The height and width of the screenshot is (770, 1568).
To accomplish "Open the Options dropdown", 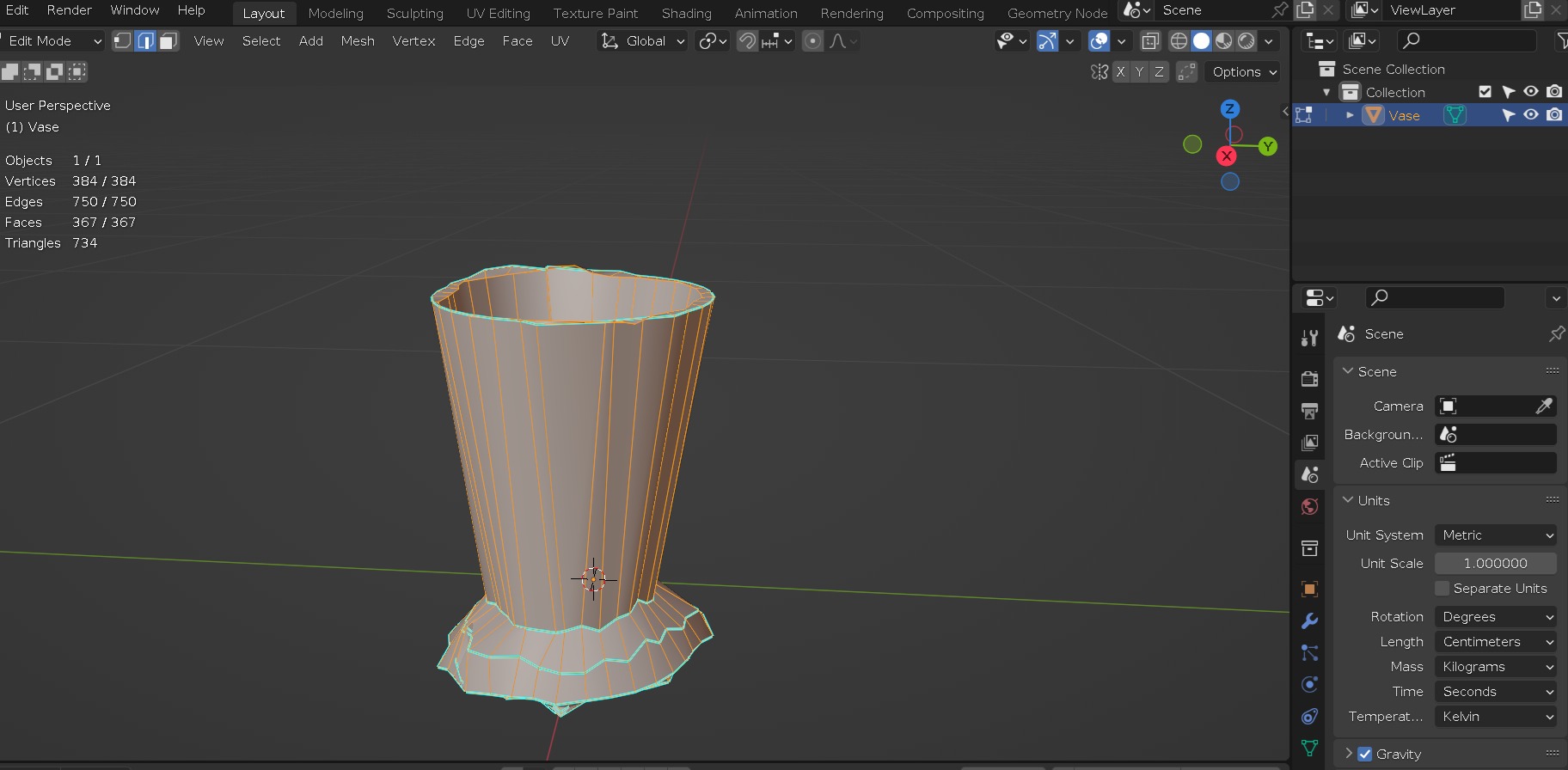I will [1242, 72].
